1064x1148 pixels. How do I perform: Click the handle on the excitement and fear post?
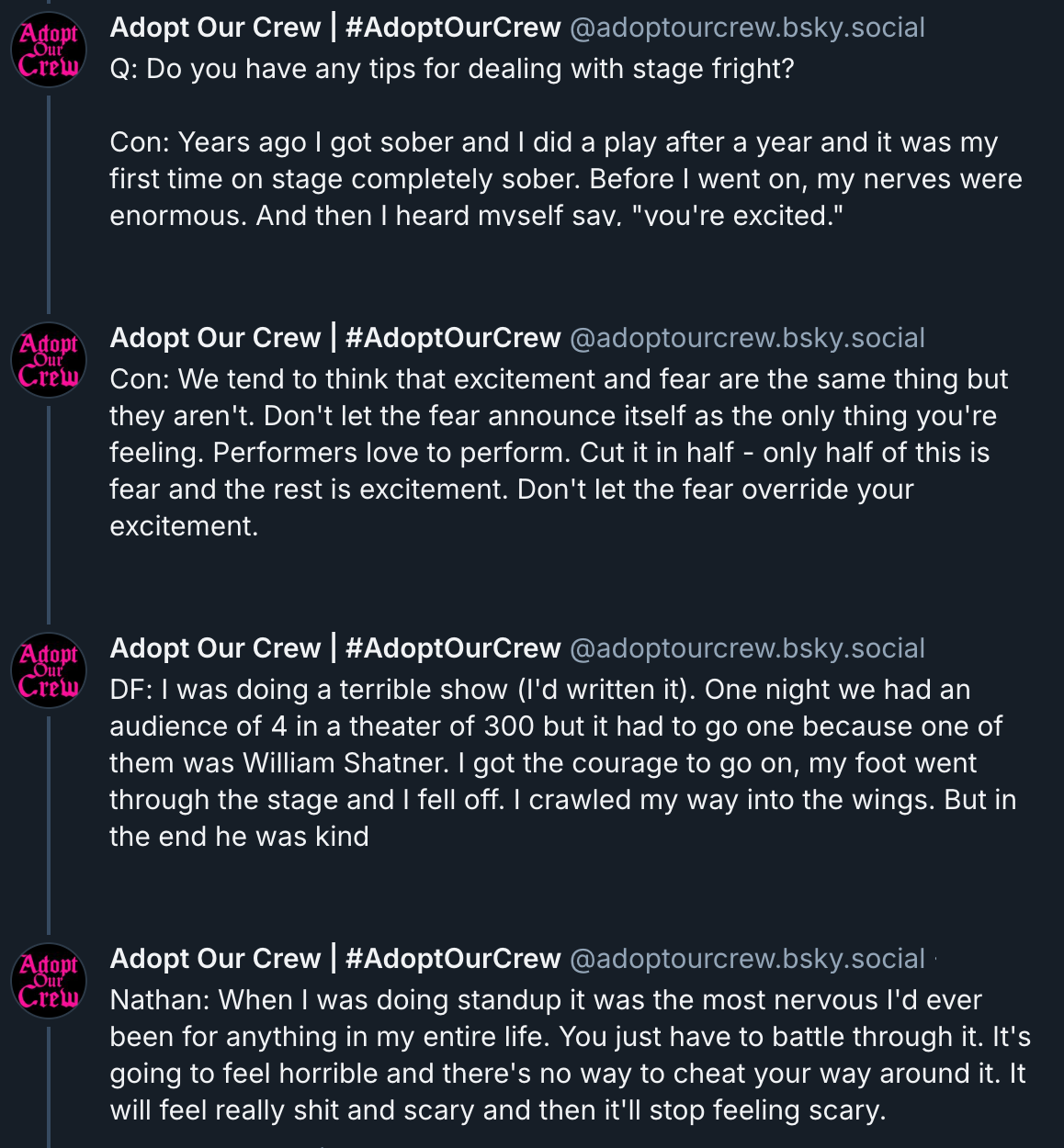[x=747, y=338]
